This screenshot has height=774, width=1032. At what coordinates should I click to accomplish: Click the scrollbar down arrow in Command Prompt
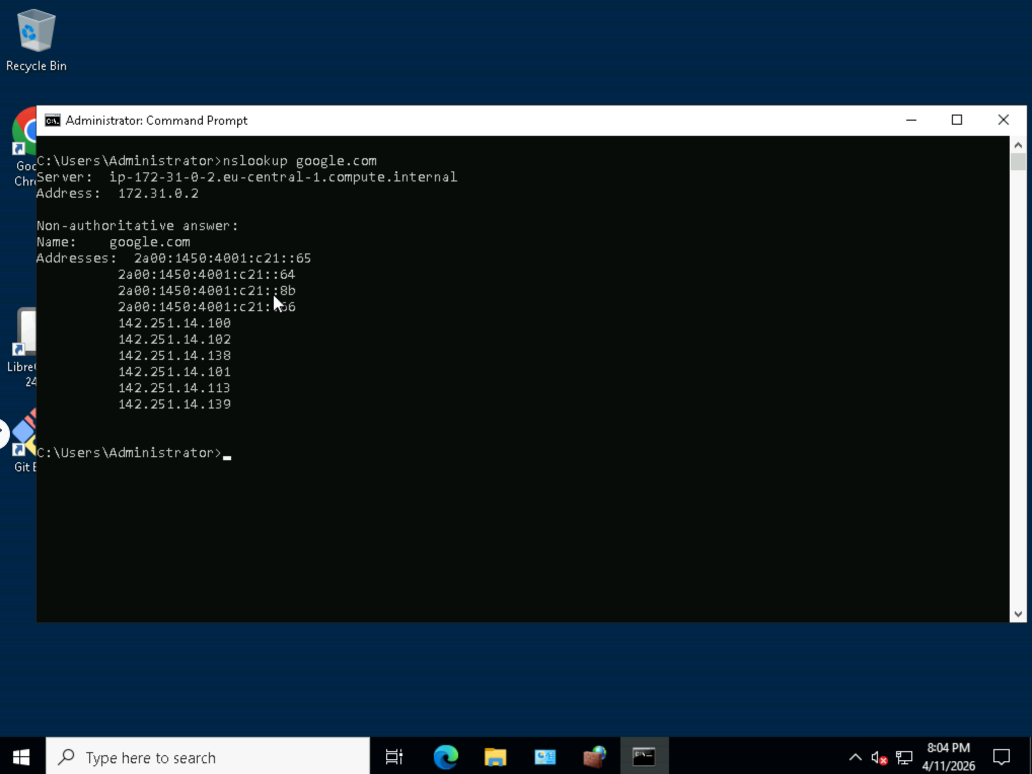point(1018,614)
